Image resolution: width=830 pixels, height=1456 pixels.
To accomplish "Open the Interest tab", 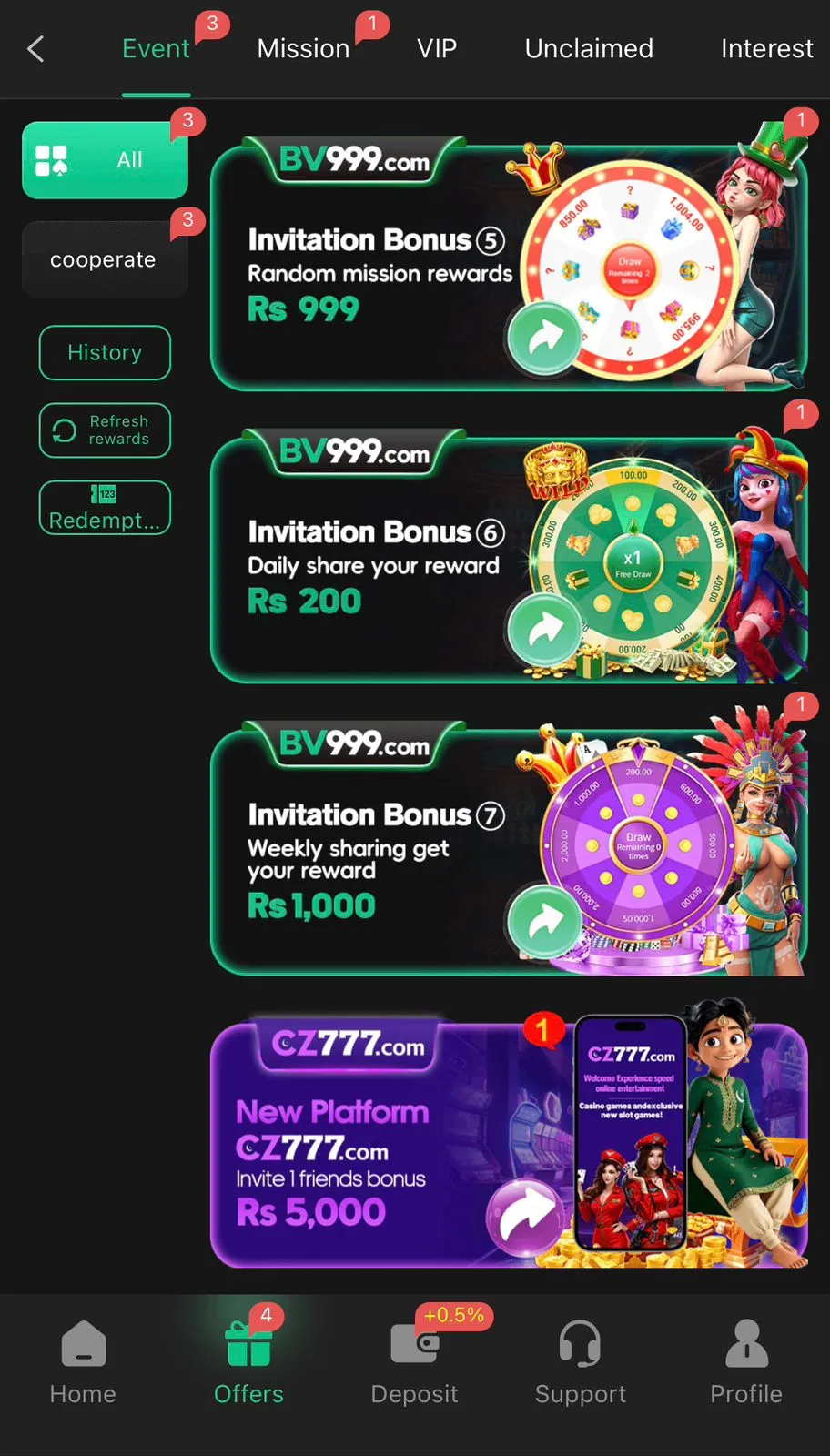I will pyautogui.click(x=767, y=49).
